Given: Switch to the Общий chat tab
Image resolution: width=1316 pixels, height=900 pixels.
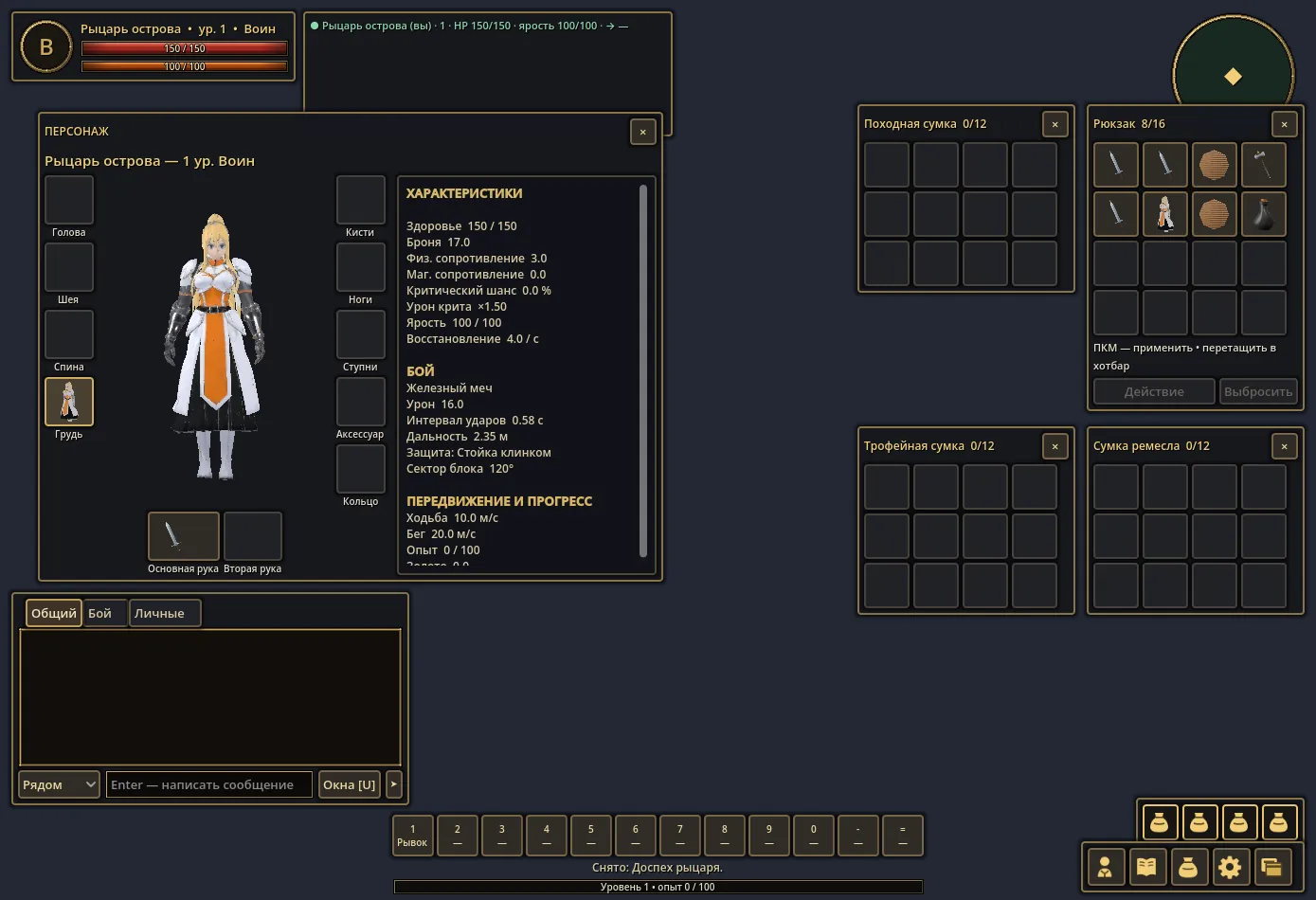Looking at the screenshot, I should point(54,613).
